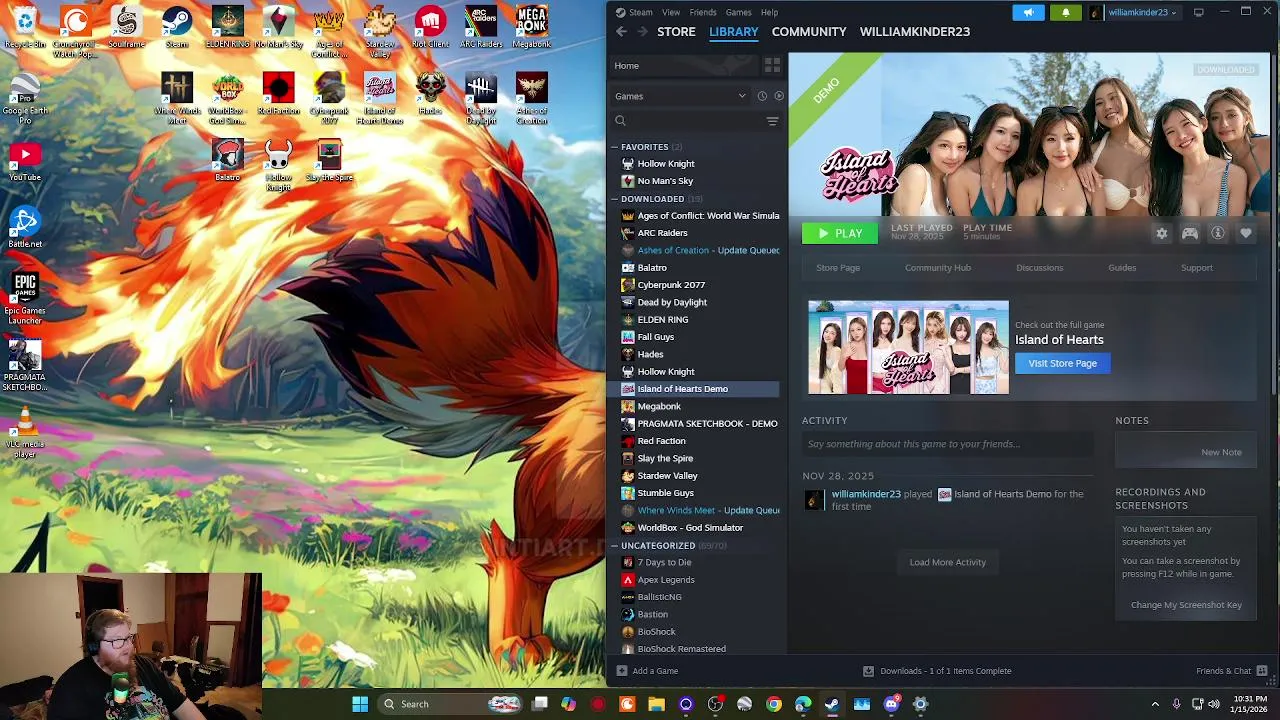The image size is (1280, 720).
Task: Select Riot Client desktop icon
Action: (x=430, y=27)
